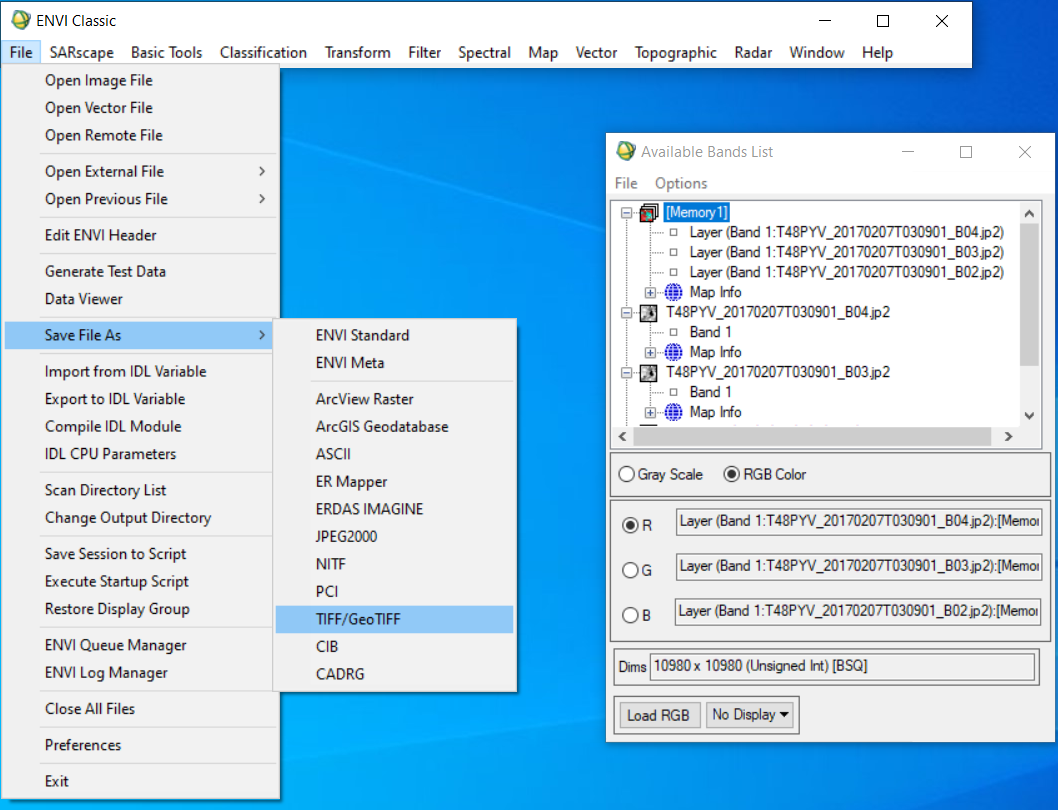Open the Basic Tools menu
This screenshot has height=810, width=1058.
tap(166, 53)
